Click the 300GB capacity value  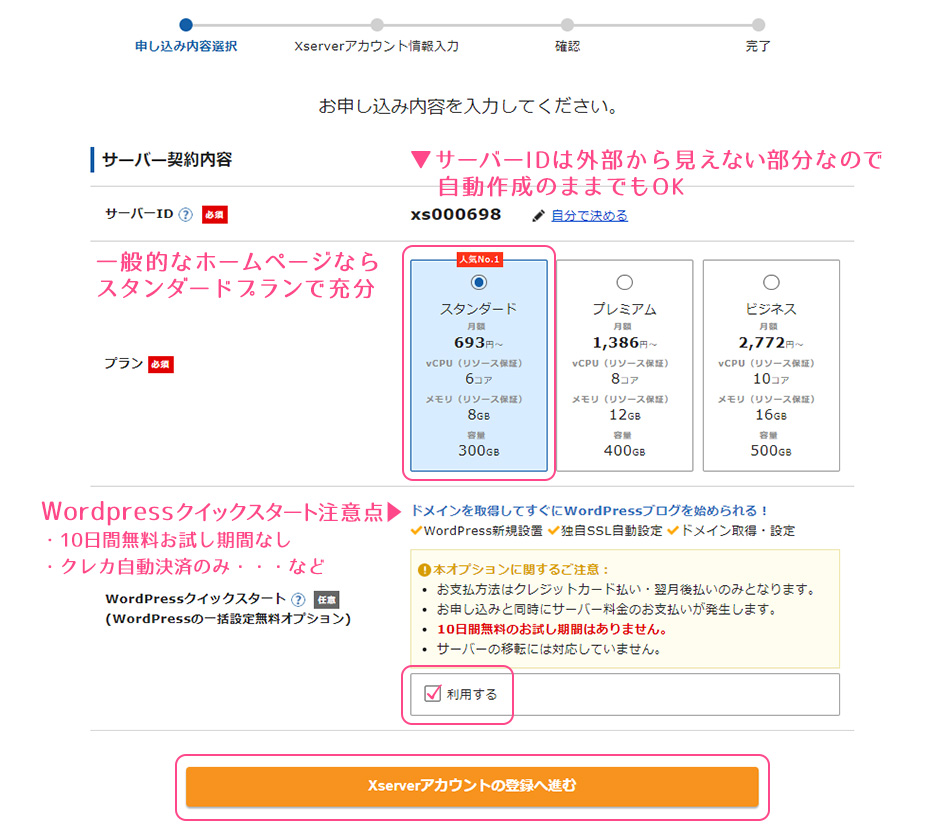479,451
